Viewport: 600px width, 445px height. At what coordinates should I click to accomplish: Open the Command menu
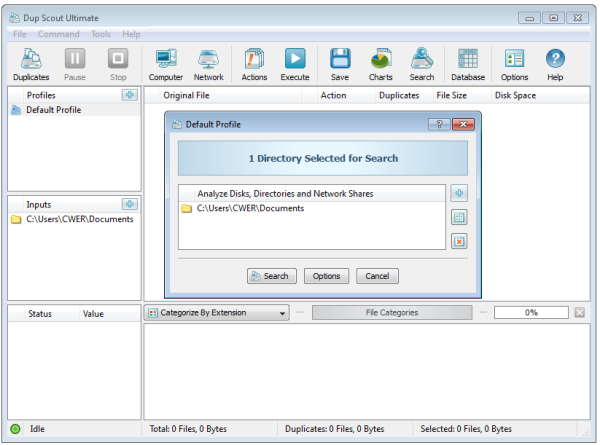tap(59, 34)
